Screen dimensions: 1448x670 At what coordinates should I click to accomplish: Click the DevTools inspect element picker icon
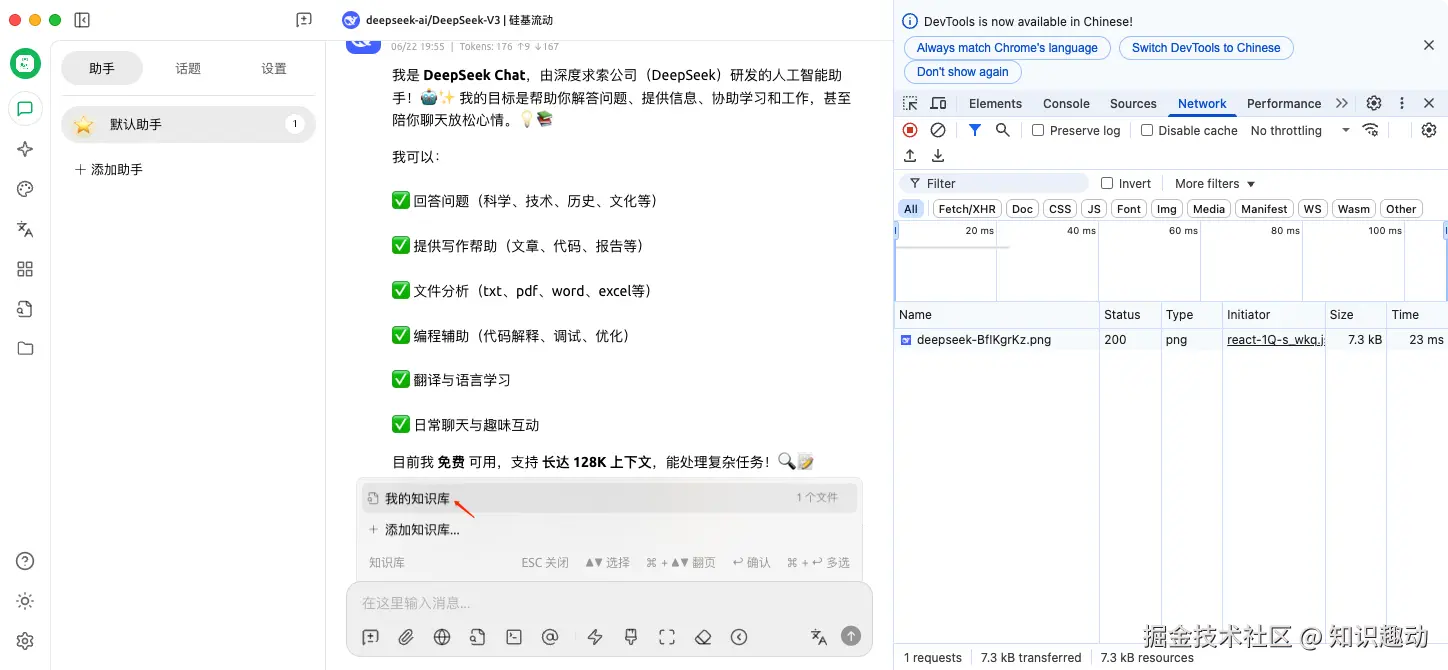(910, 103)
